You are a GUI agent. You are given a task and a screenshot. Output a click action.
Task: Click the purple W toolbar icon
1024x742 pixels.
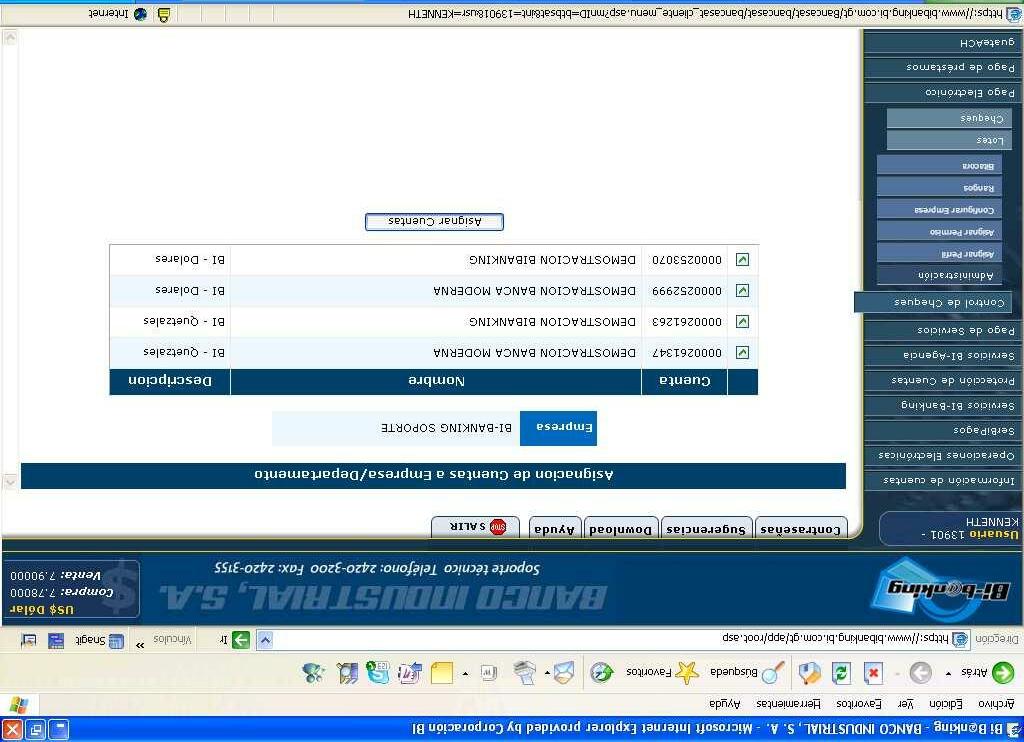point(409,672)
